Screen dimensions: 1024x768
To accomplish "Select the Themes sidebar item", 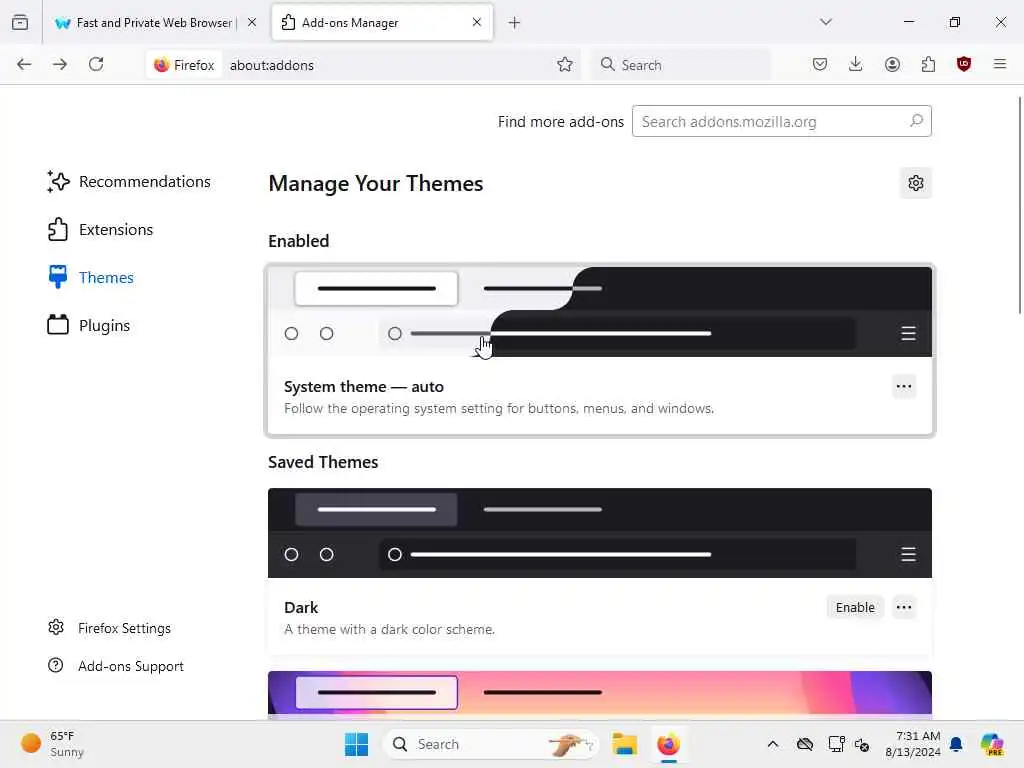I will pos(91,278).
